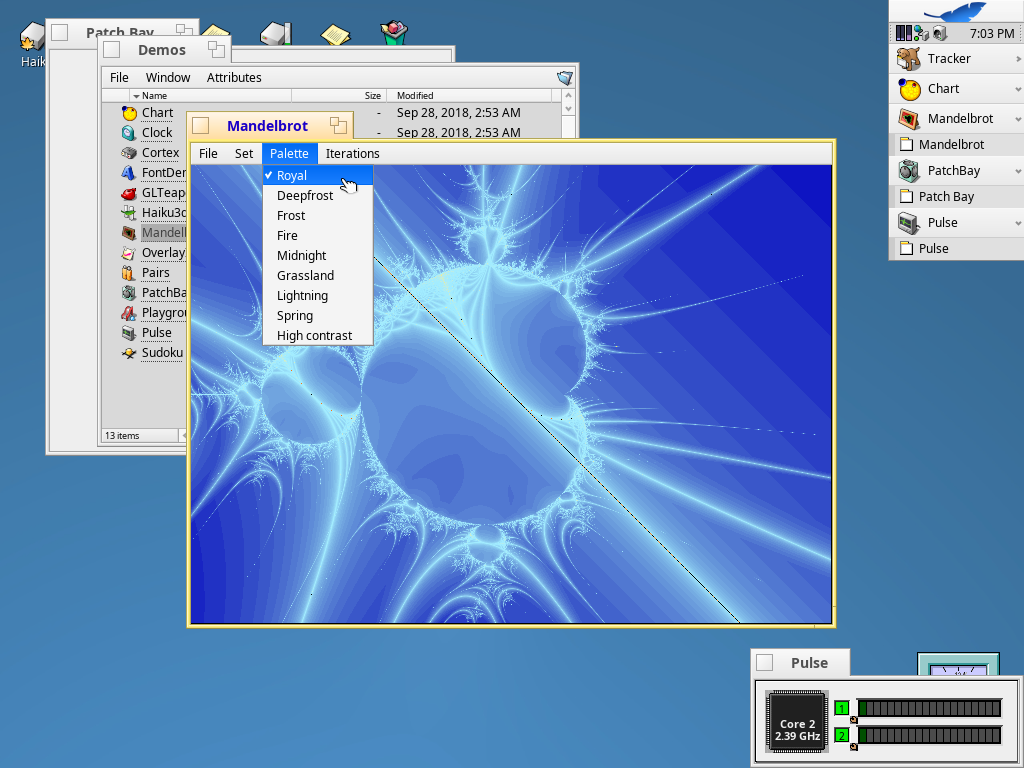
Task: Toggle CPU 1 button in Pulse
Action: click(841, 708)
